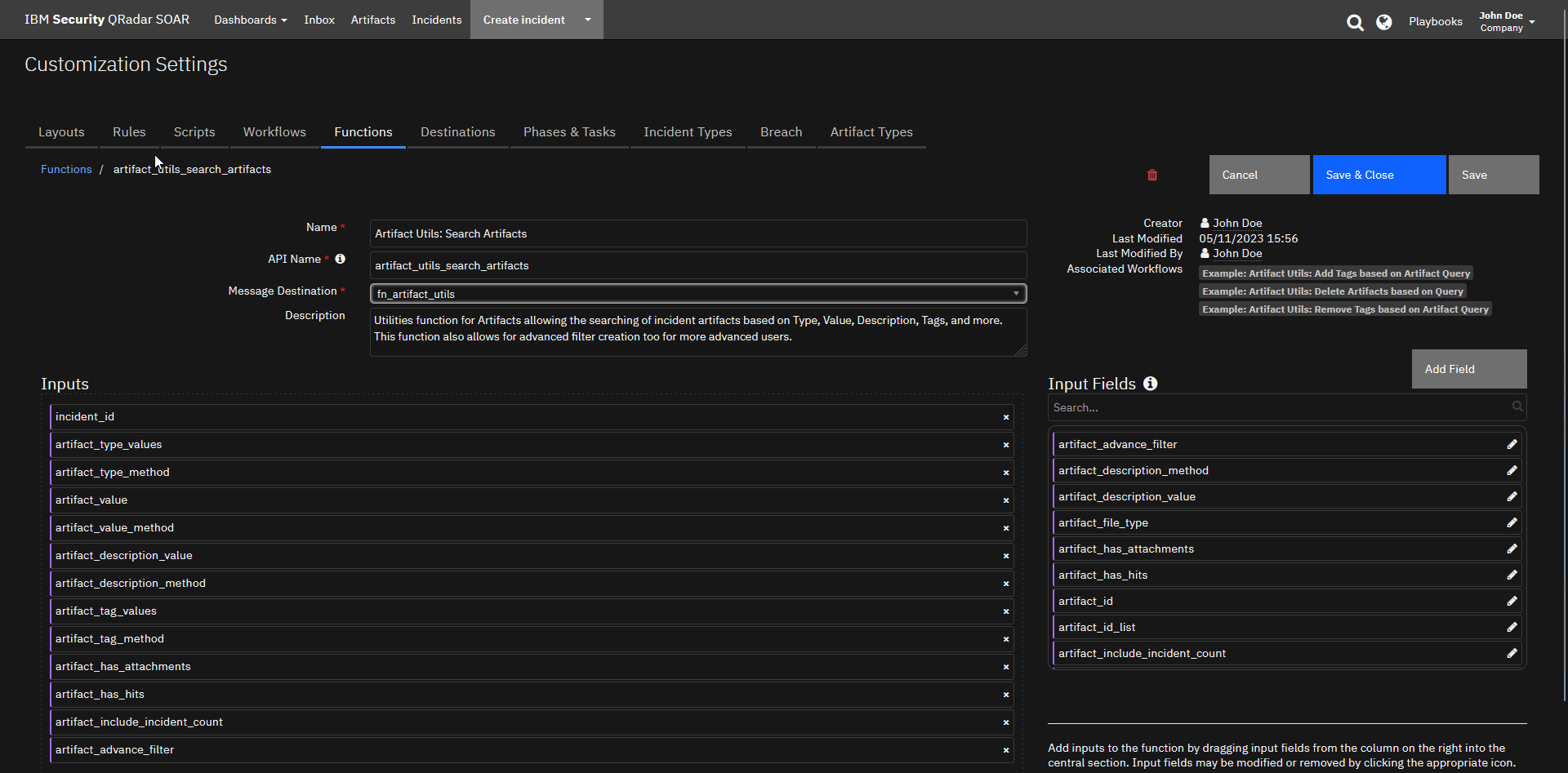1568x773 pixels.
Task: Open the Inbox from the menu bar
Action: point(318,20)
